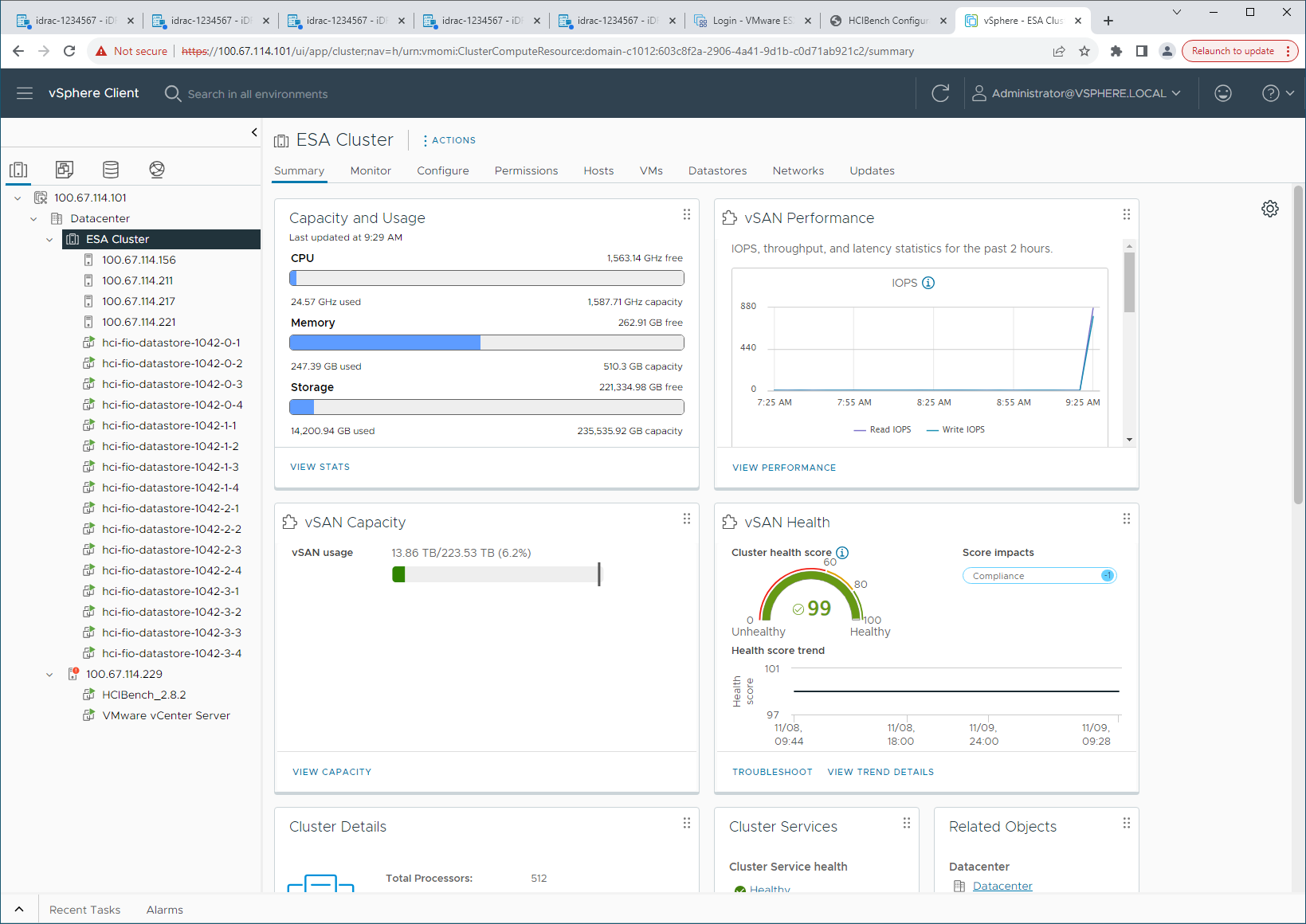Open the Datastores tab
Viewport: 1306px width, 924px height.
click(718, 170)
